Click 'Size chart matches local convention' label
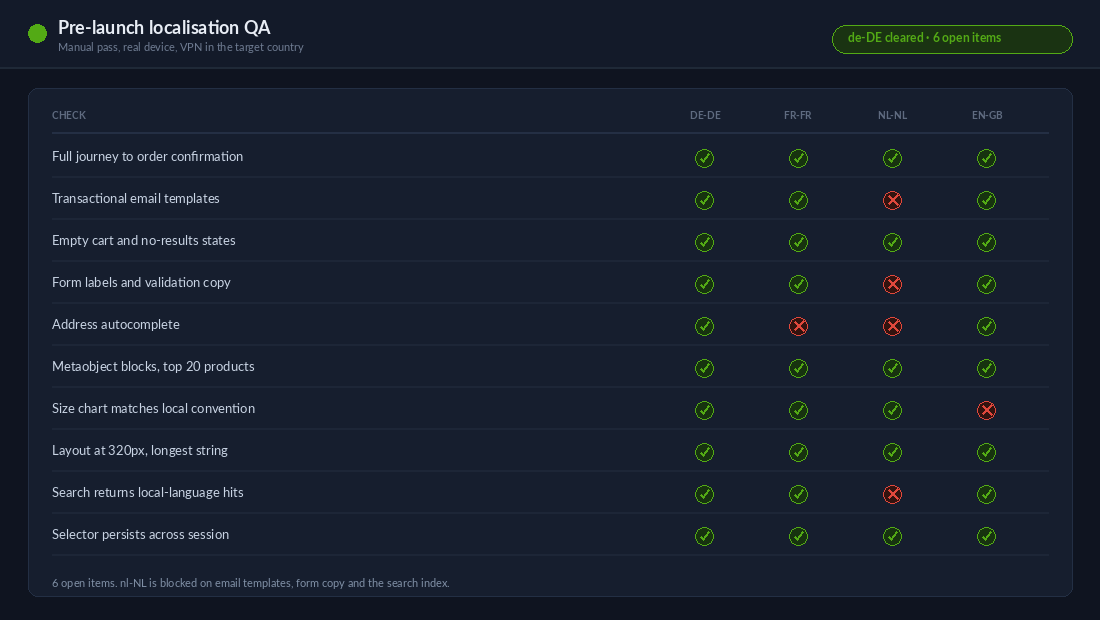The height and width of the screenshot is (620, 1100). point(154,408)
